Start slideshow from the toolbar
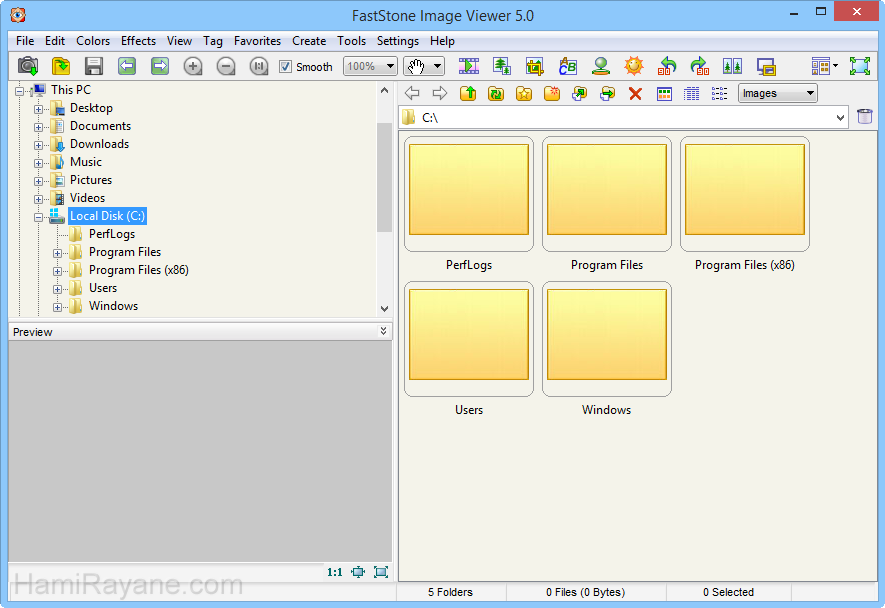Screen dimensions: 885x608 pos(469,66)
